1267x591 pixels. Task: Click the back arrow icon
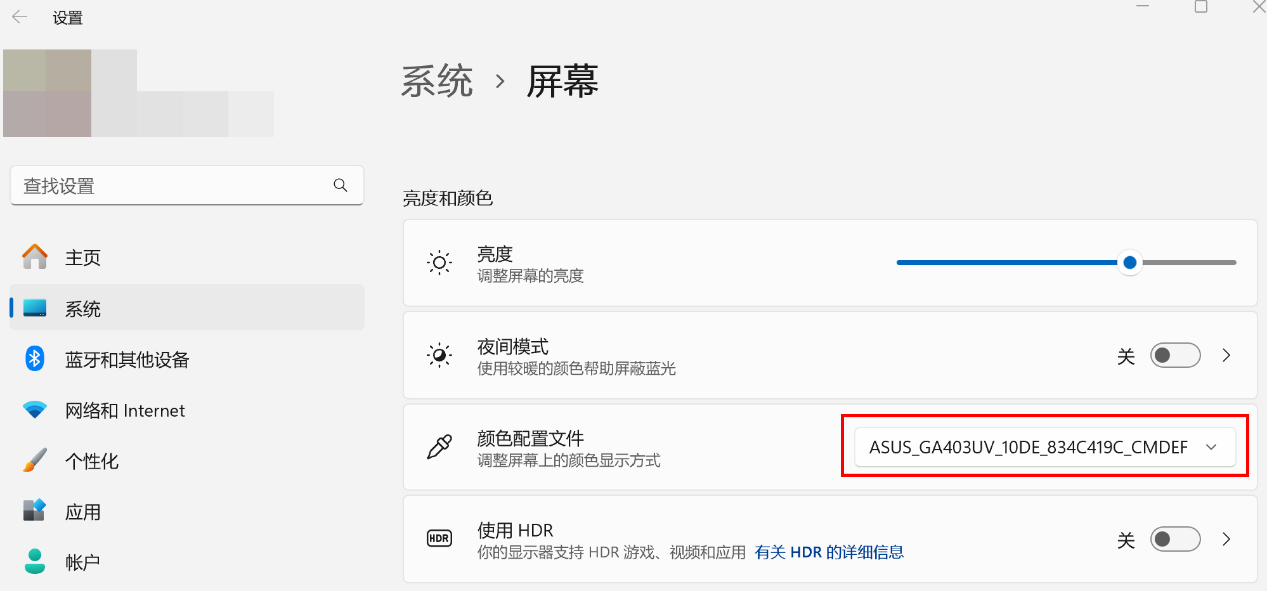[x=19, y=17]
